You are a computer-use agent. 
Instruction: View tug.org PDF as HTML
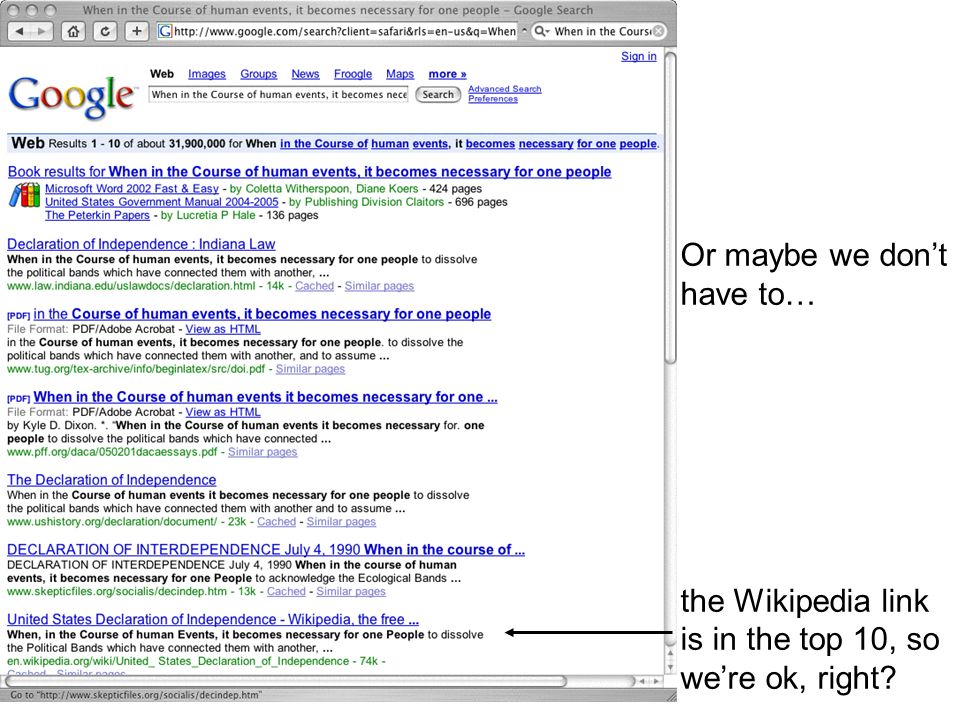click(223, 329)
